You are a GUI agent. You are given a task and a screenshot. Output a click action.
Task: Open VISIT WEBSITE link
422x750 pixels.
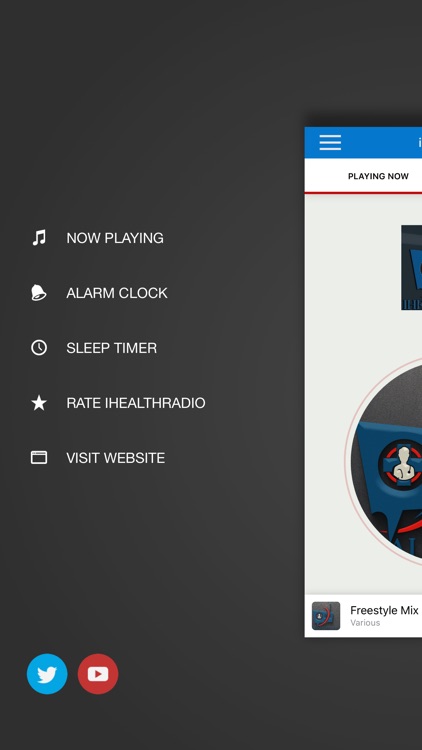tap(116, 458)
